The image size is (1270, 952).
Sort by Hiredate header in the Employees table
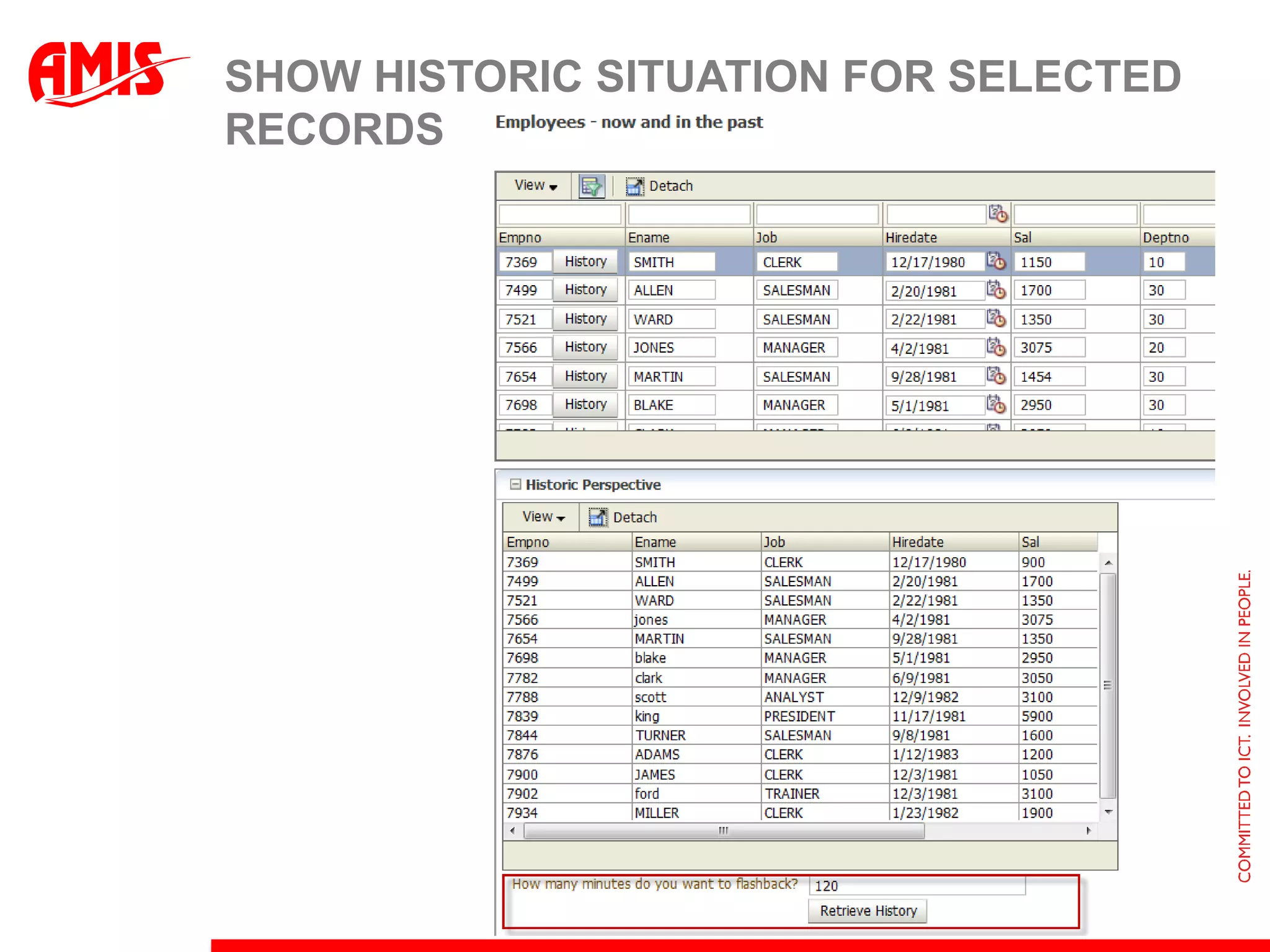pyautogui.click(x=946, y=237)
